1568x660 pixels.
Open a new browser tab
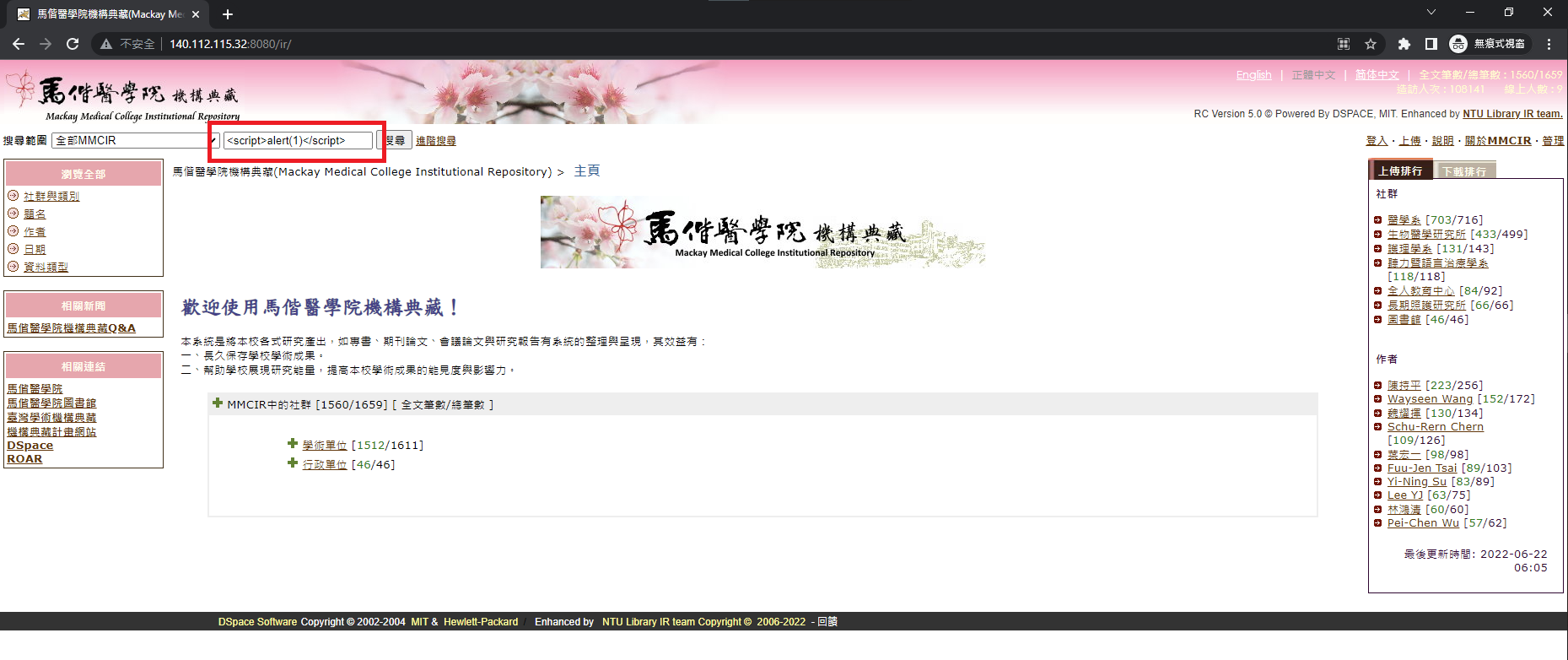(x=228, y=14)
